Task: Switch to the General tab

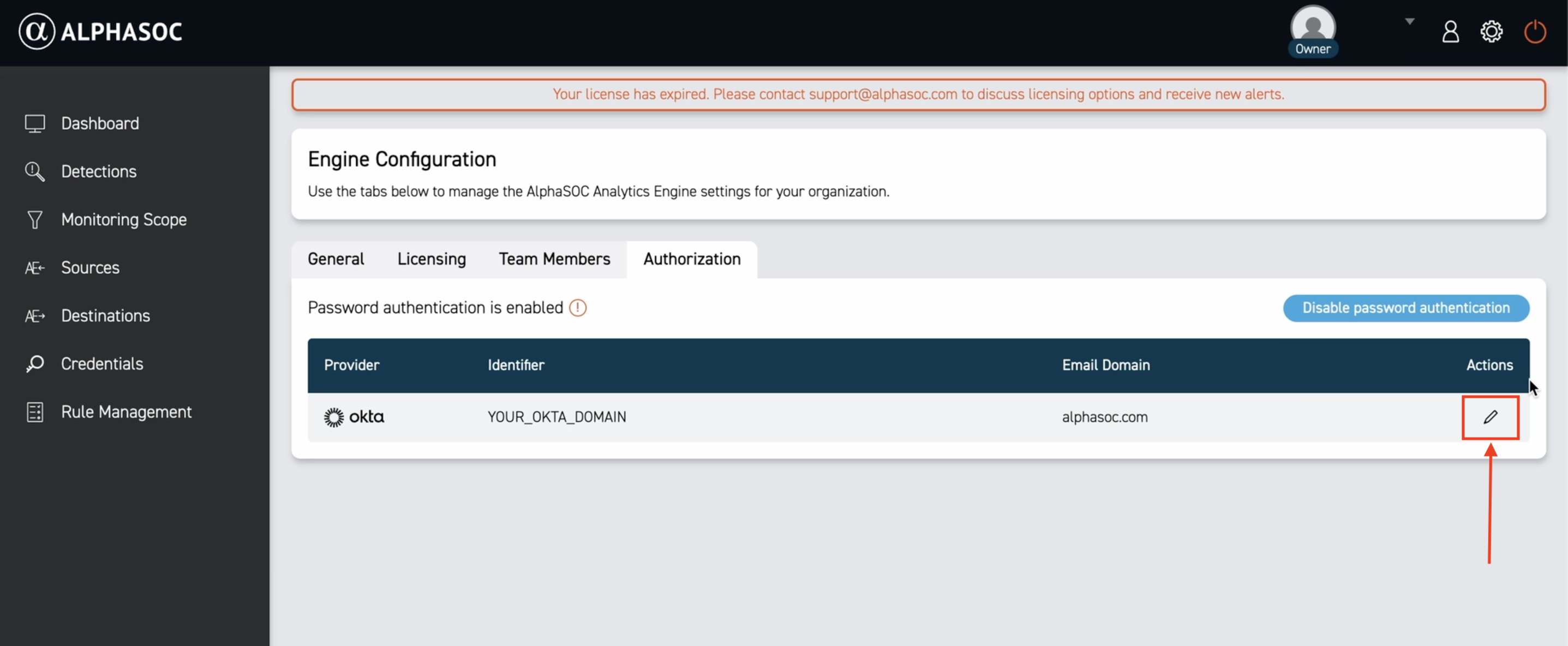Action: (336, 259)
